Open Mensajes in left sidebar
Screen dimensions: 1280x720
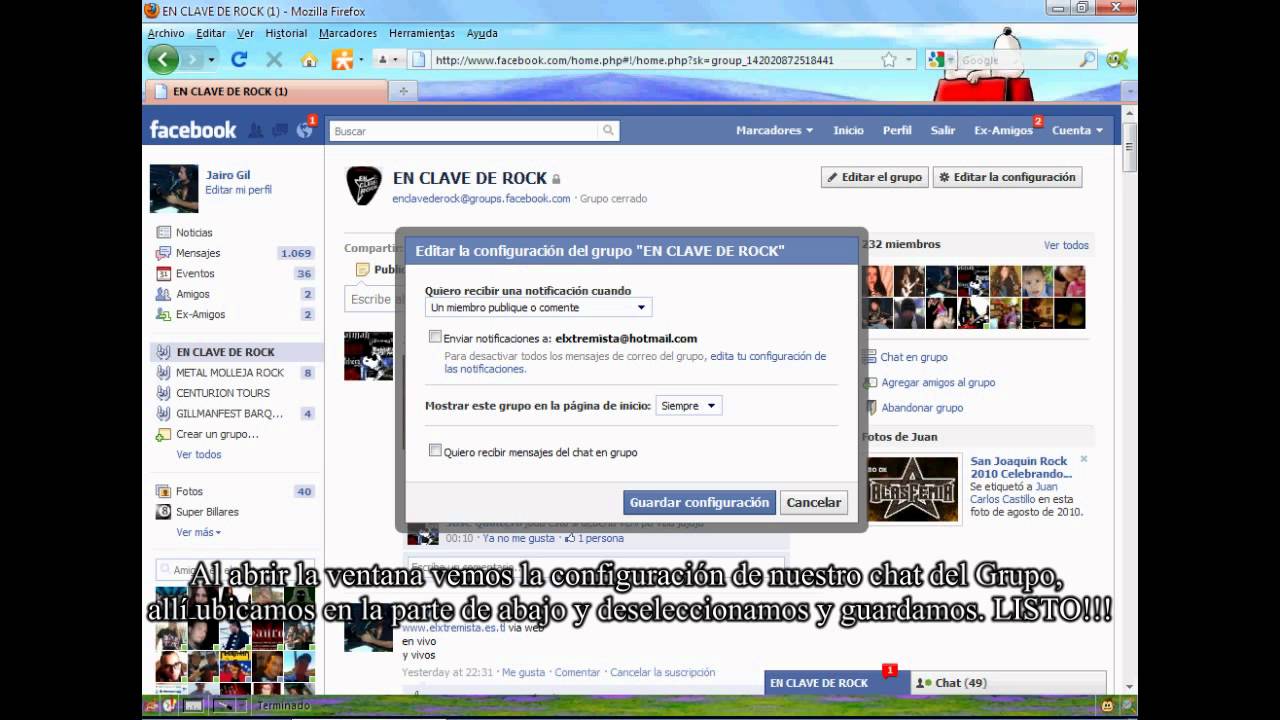[198, 253]
